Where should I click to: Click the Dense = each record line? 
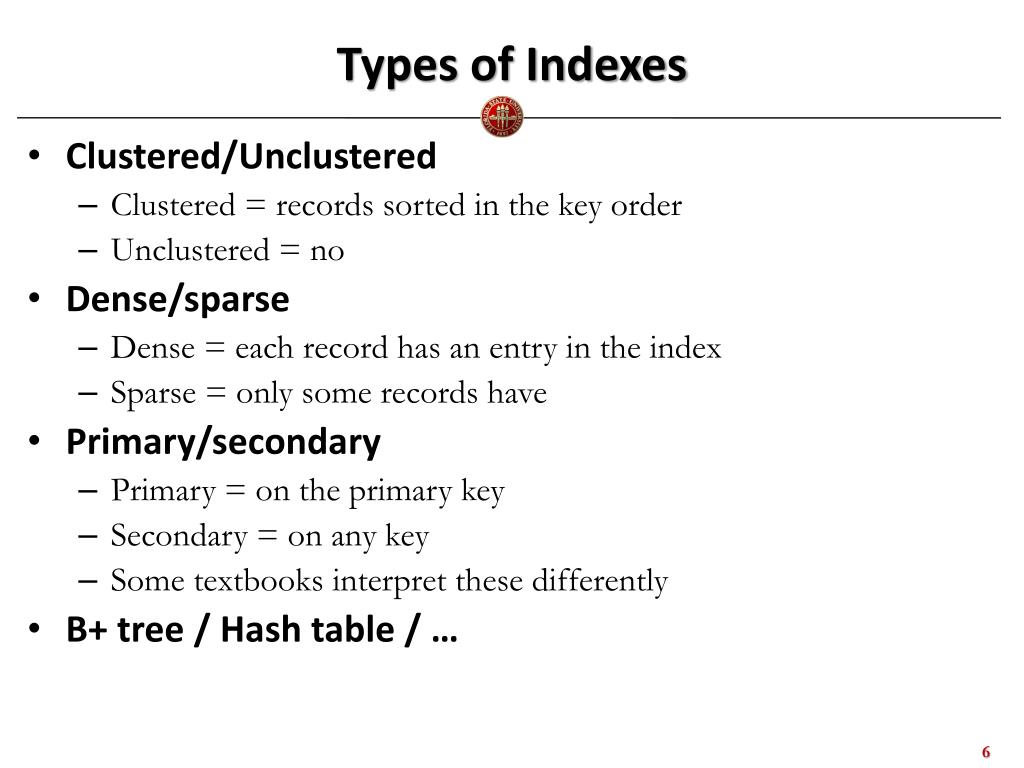click(416, 349)
